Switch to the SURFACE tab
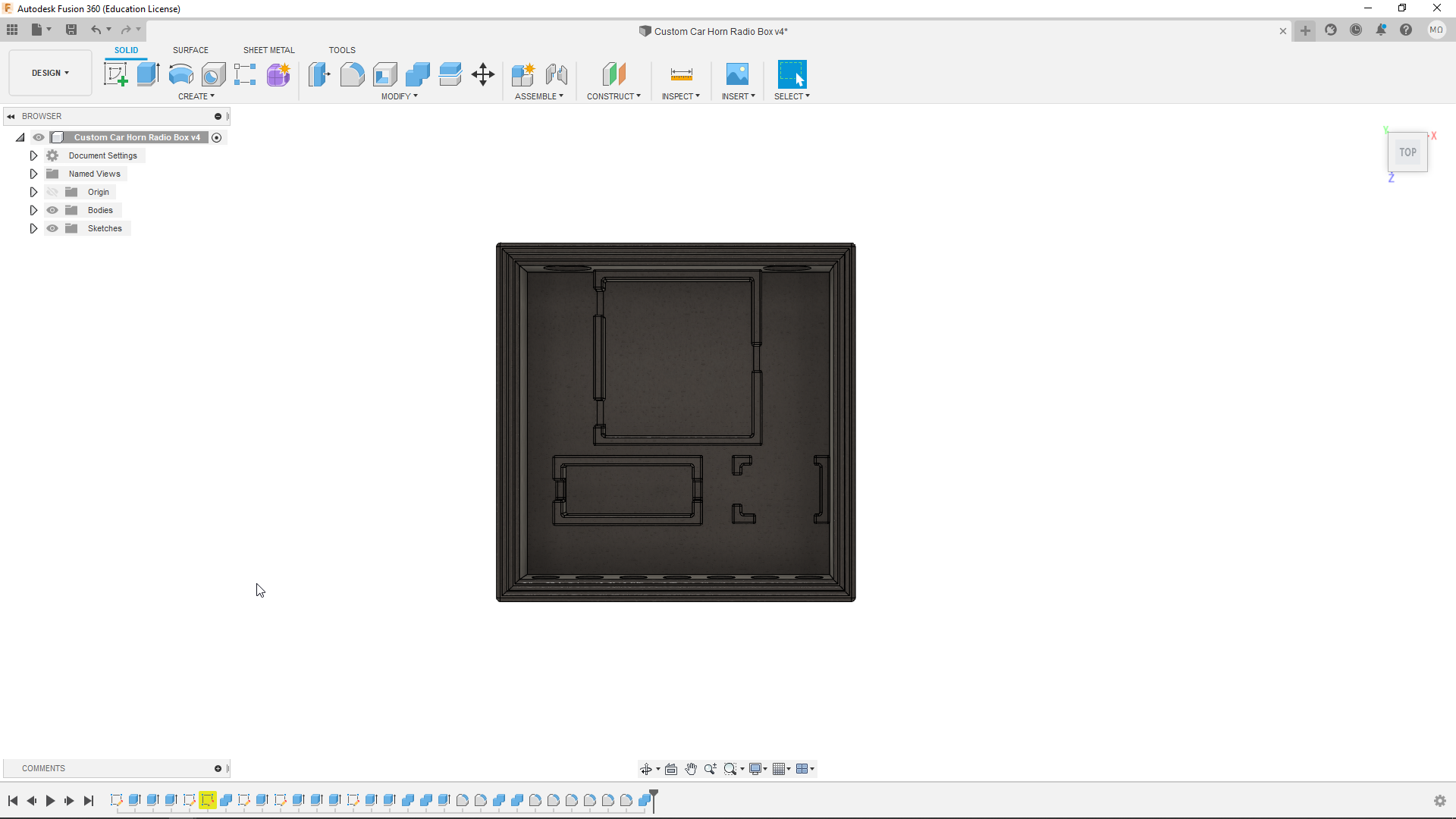This screenshot has height=819, width=1456. click(190, 50)
